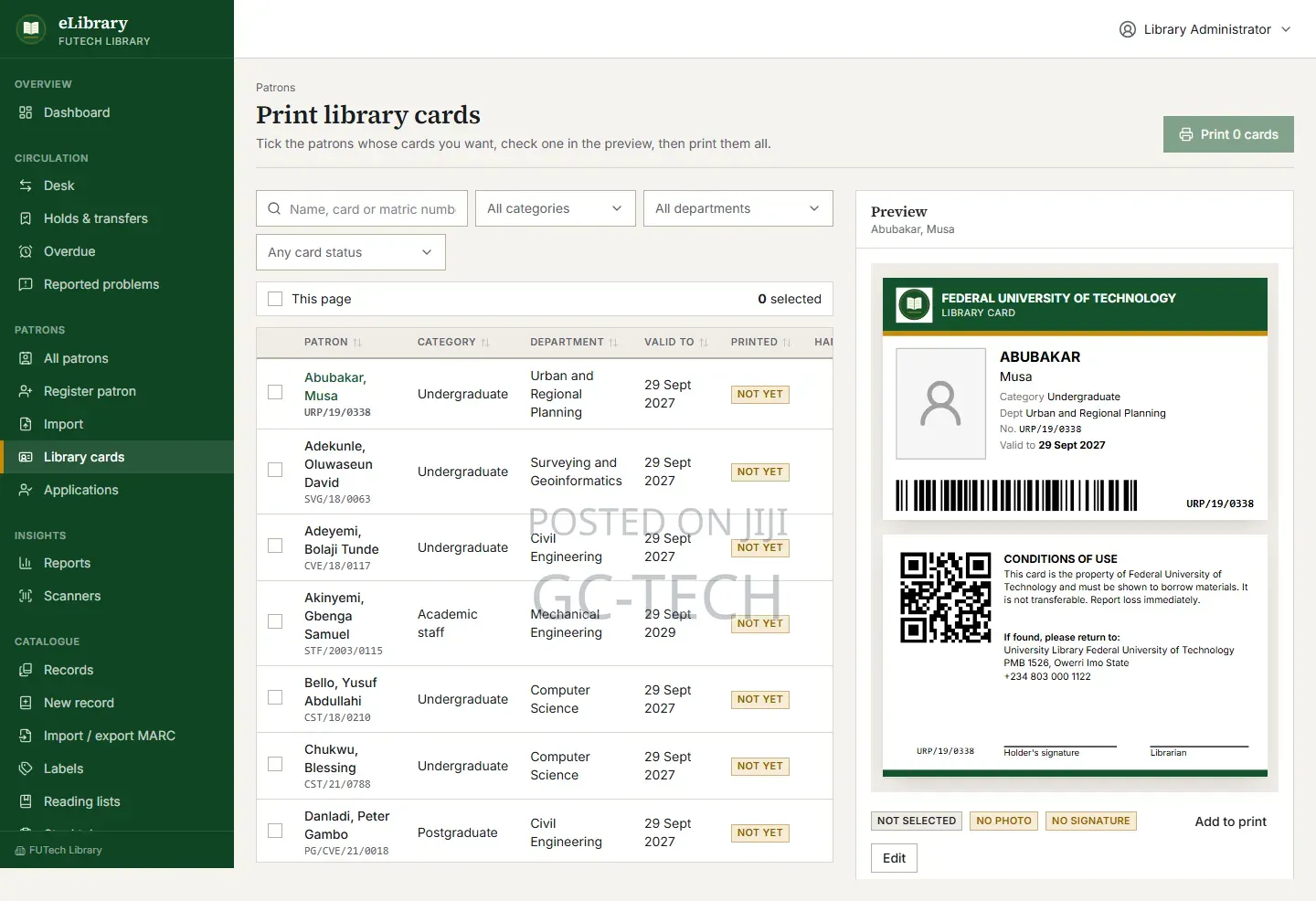Click the Patrons breadcrumb
Image resolution: width=1316 pixels, height=901 pixels.
pos(275,88)
